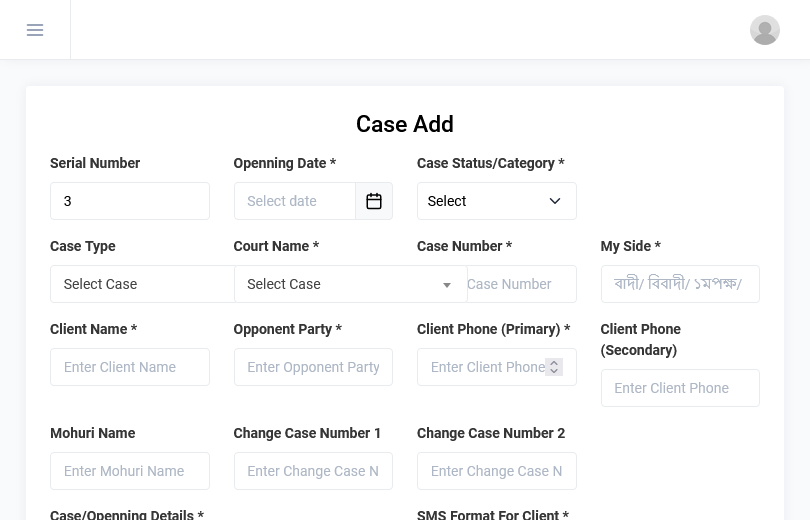Click the Case Number input field
Viewport: 810px width, 520px height.
(520, 284)
